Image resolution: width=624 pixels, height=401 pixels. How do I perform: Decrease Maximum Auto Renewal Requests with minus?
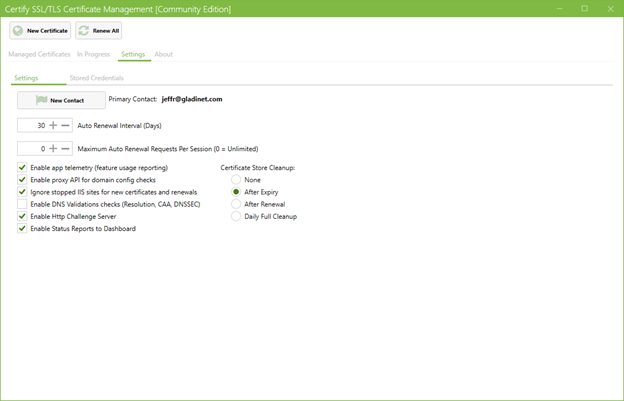66,149
